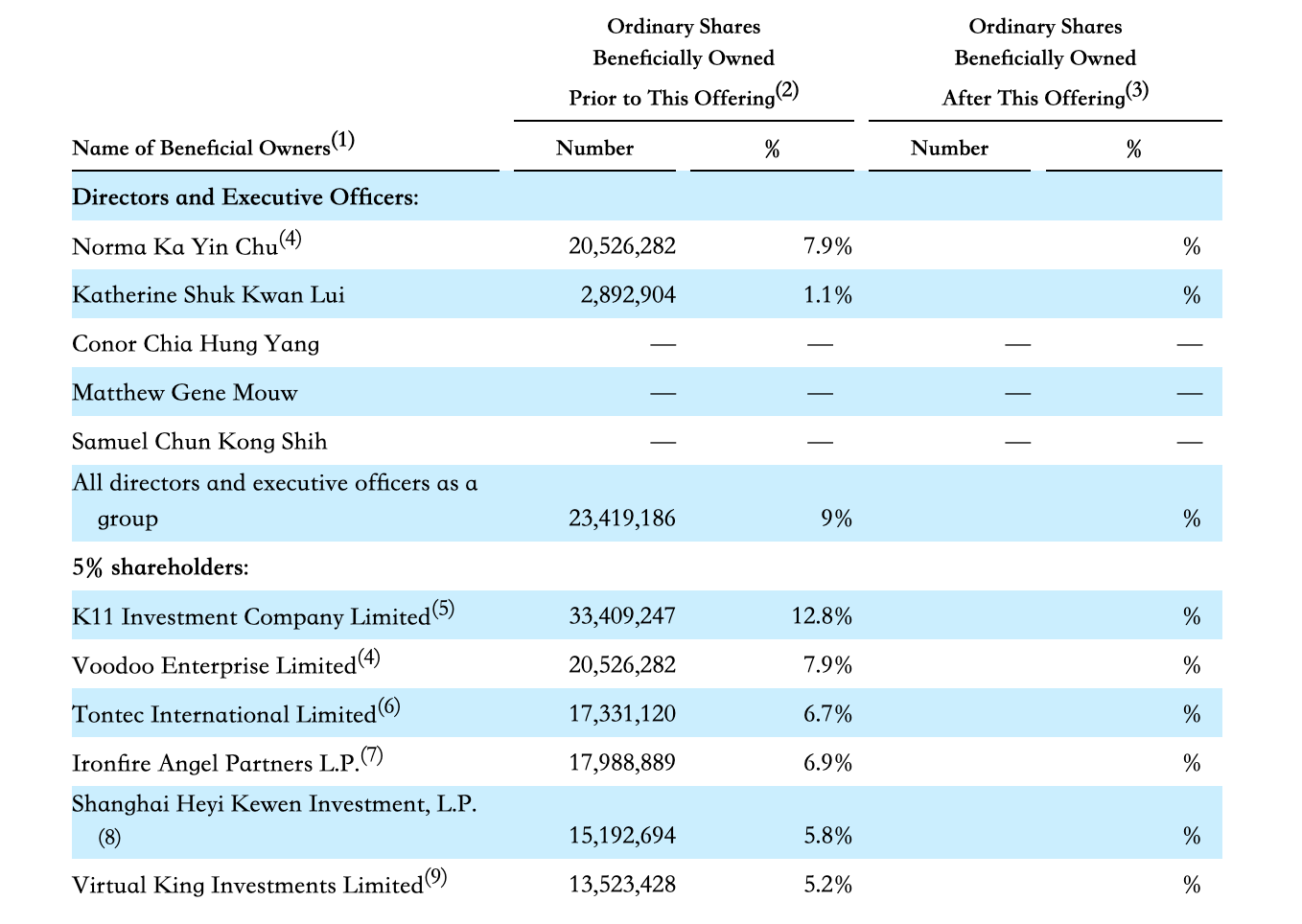Select 'All directors and executive officers as a' text
Screen dimensions: 1302x924
pyautogui.click(x=275, y=482)
